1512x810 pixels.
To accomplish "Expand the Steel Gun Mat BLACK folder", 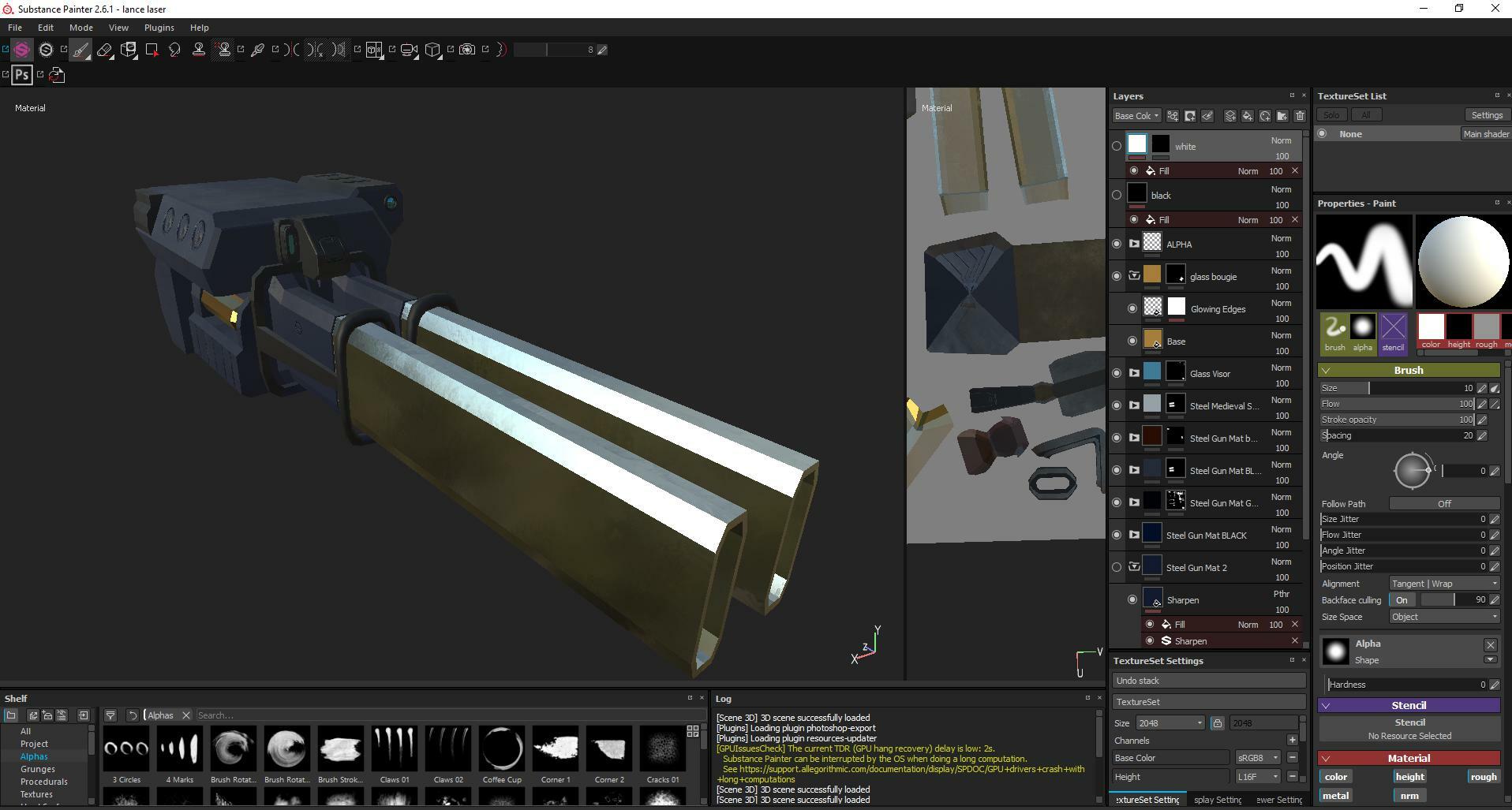I will (x=1134, y=535).
